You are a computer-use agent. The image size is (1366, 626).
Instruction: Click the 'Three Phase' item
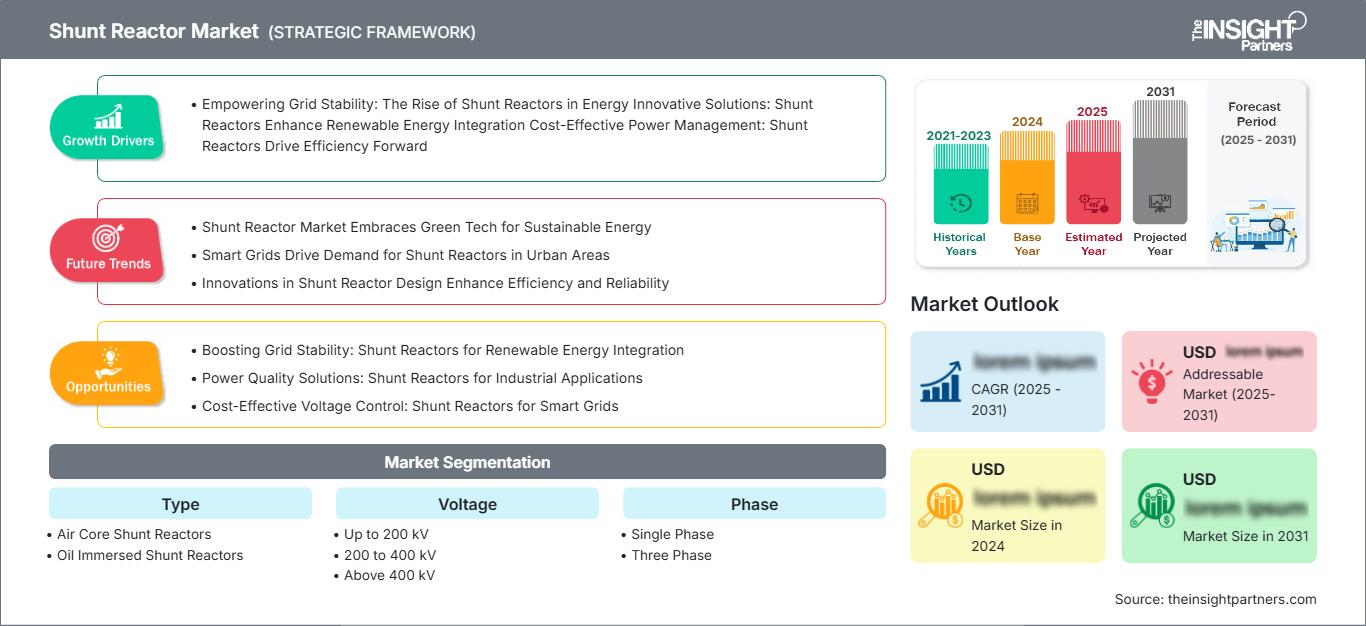coord(672,555)
